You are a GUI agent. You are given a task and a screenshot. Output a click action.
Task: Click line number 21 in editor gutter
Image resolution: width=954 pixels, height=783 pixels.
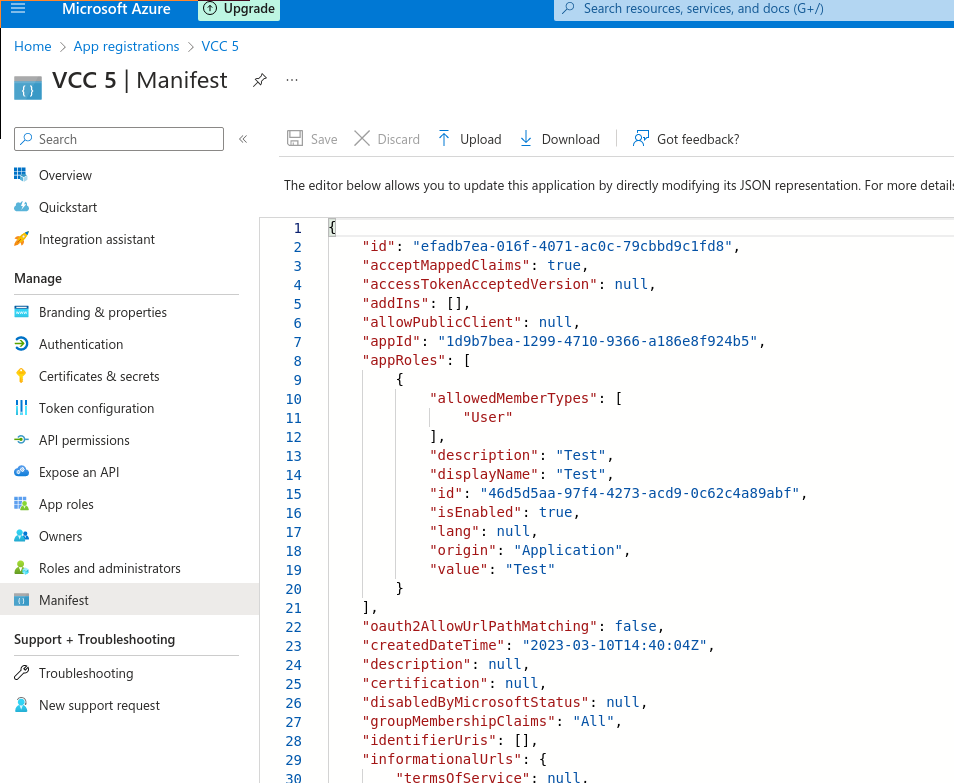point(294,608)
